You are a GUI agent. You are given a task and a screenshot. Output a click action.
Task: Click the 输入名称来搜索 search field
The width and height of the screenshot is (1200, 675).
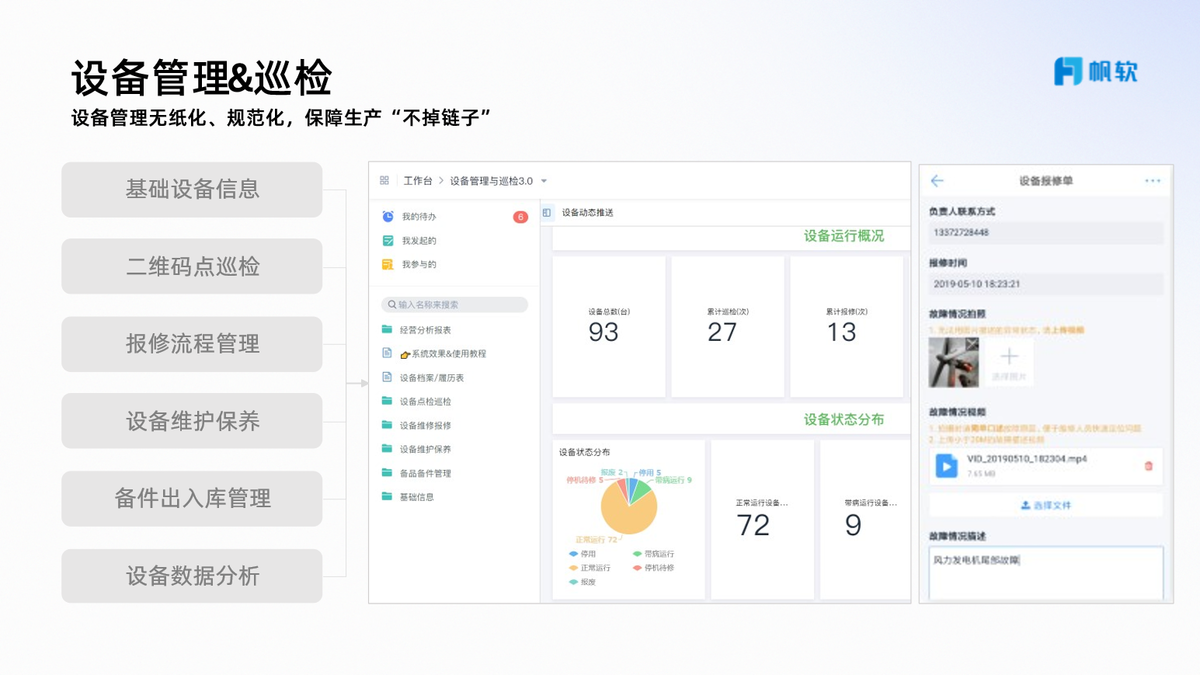pos(455,304)
